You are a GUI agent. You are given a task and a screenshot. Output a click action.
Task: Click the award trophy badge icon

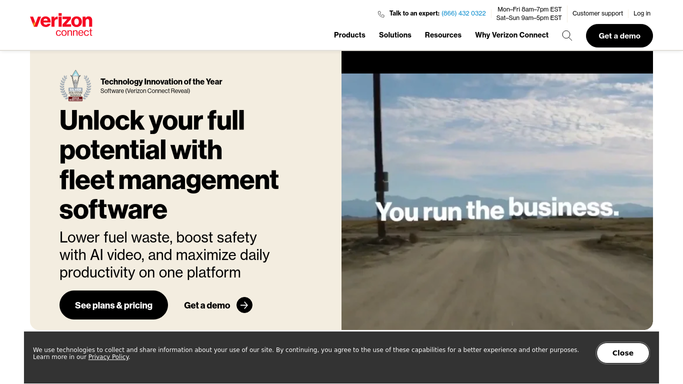pyautogui.click(x=75, y=86)
